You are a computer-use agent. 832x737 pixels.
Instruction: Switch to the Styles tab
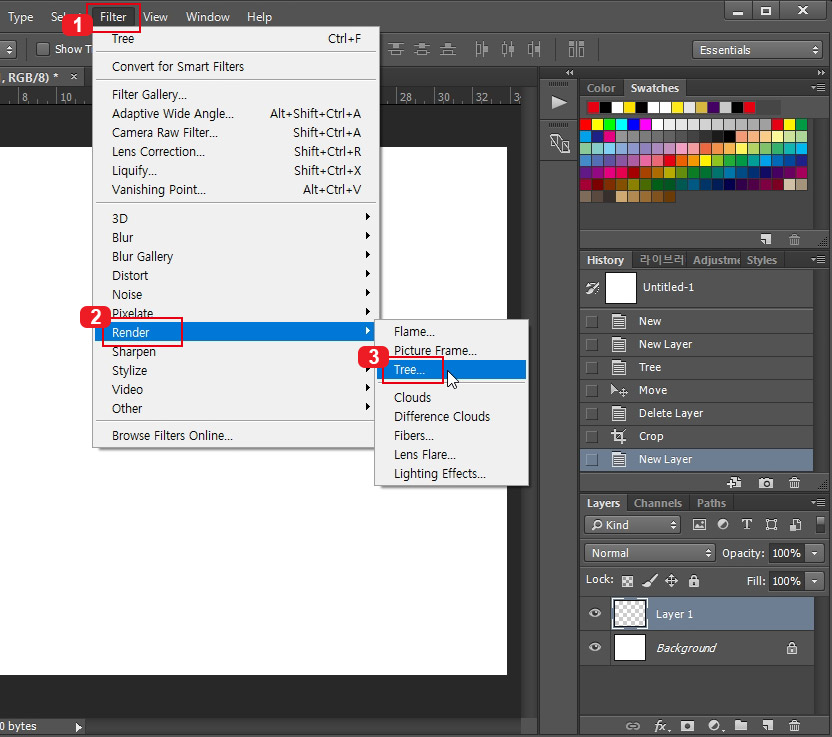pyautogui.click(x=761, y=260)
